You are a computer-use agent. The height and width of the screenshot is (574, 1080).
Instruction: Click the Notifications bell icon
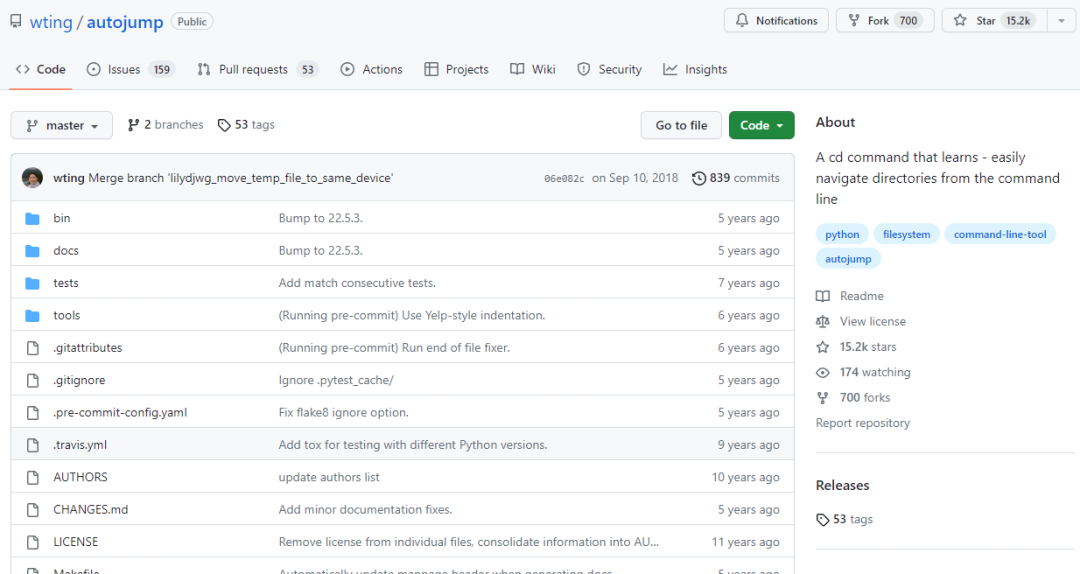[742, 21]
